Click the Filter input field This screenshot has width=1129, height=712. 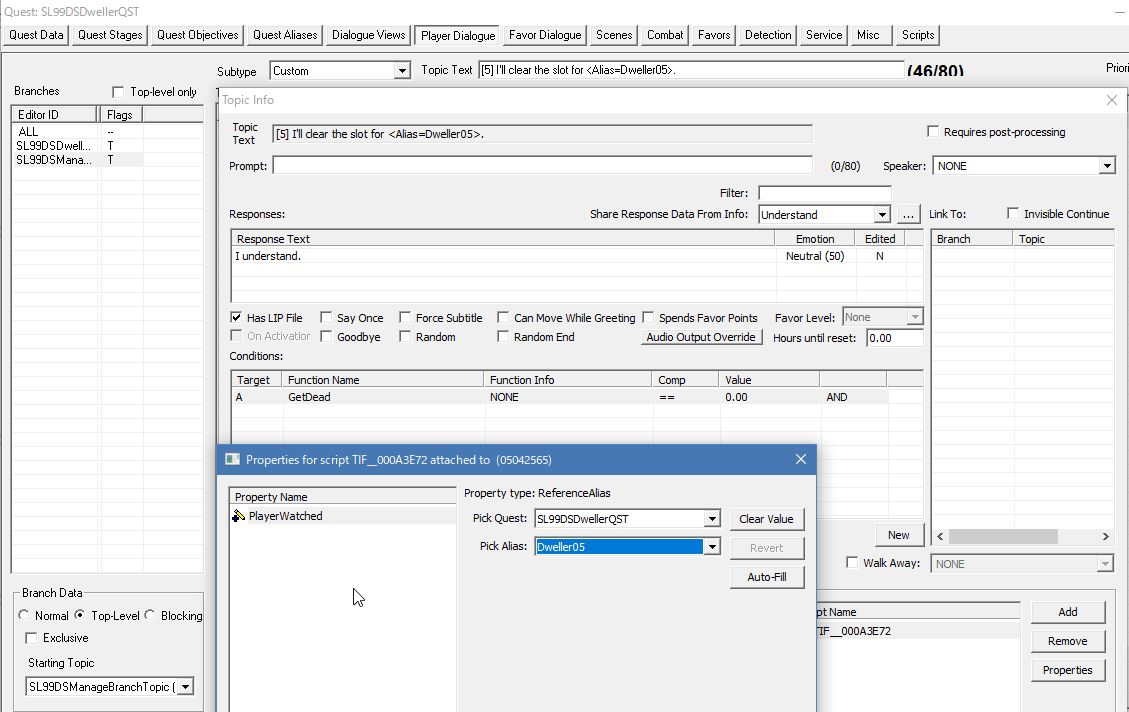(824, 193)
